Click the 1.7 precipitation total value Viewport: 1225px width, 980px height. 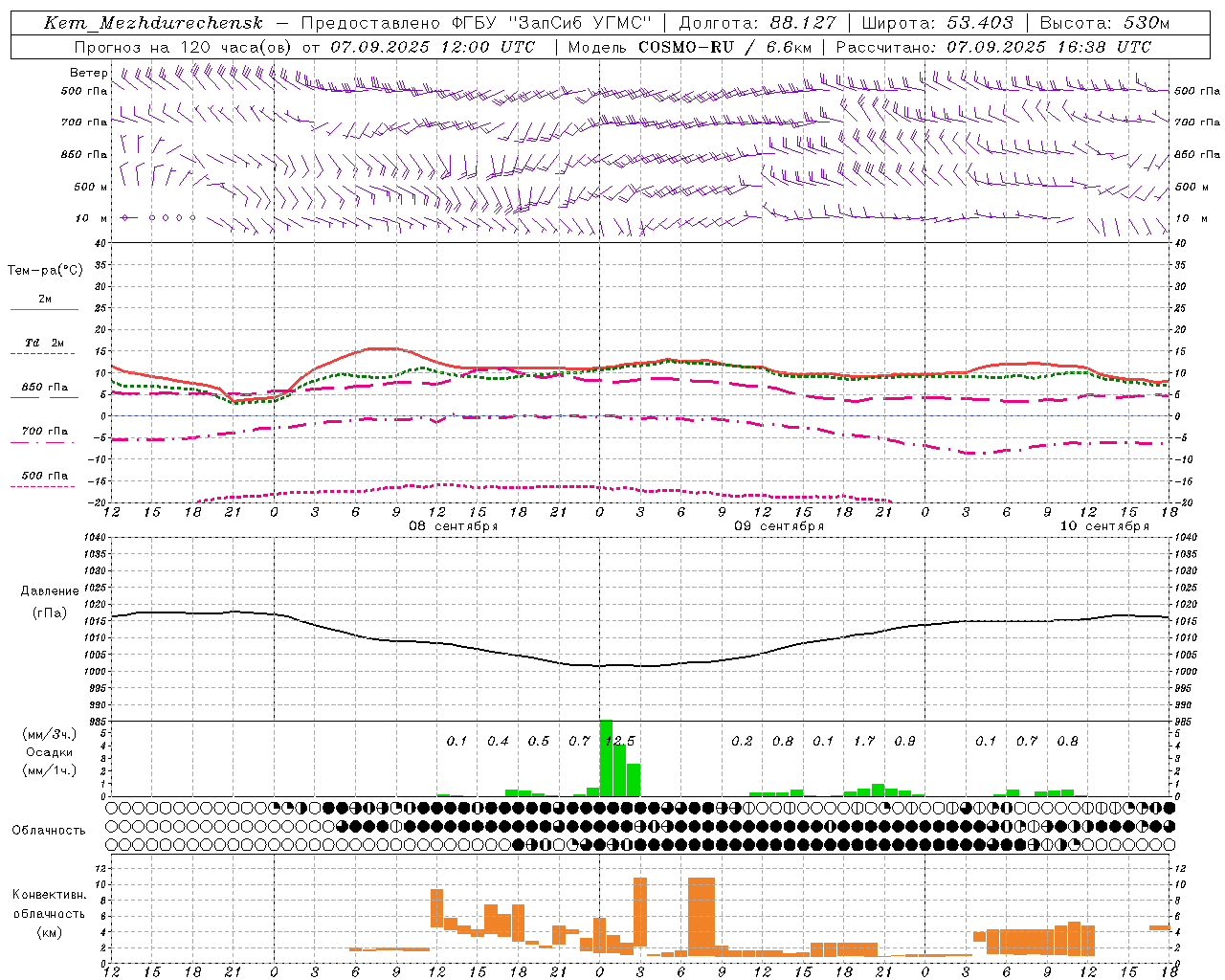[864, 741]
